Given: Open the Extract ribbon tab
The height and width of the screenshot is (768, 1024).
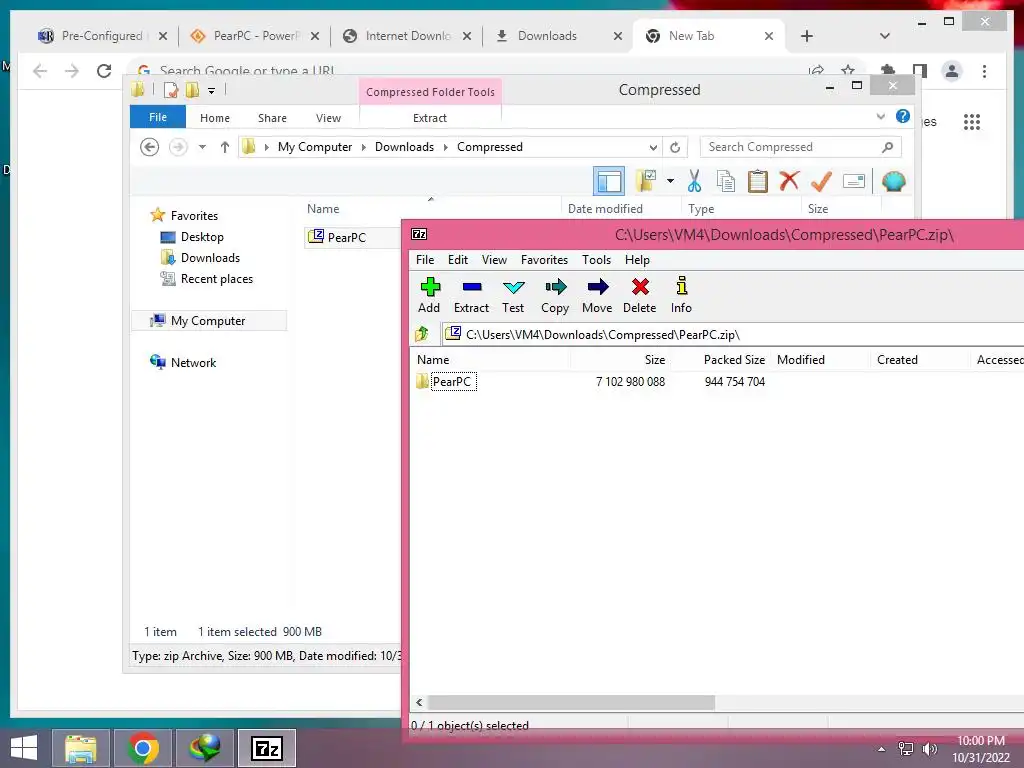Looking at the screenshot, I should point(430,118).
